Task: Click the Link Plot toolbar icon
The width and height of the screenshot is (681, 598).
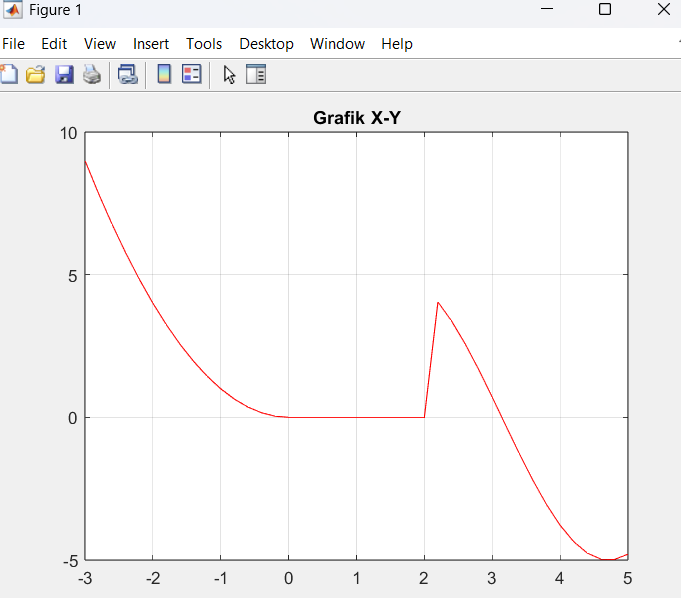Action: (128, 75)
